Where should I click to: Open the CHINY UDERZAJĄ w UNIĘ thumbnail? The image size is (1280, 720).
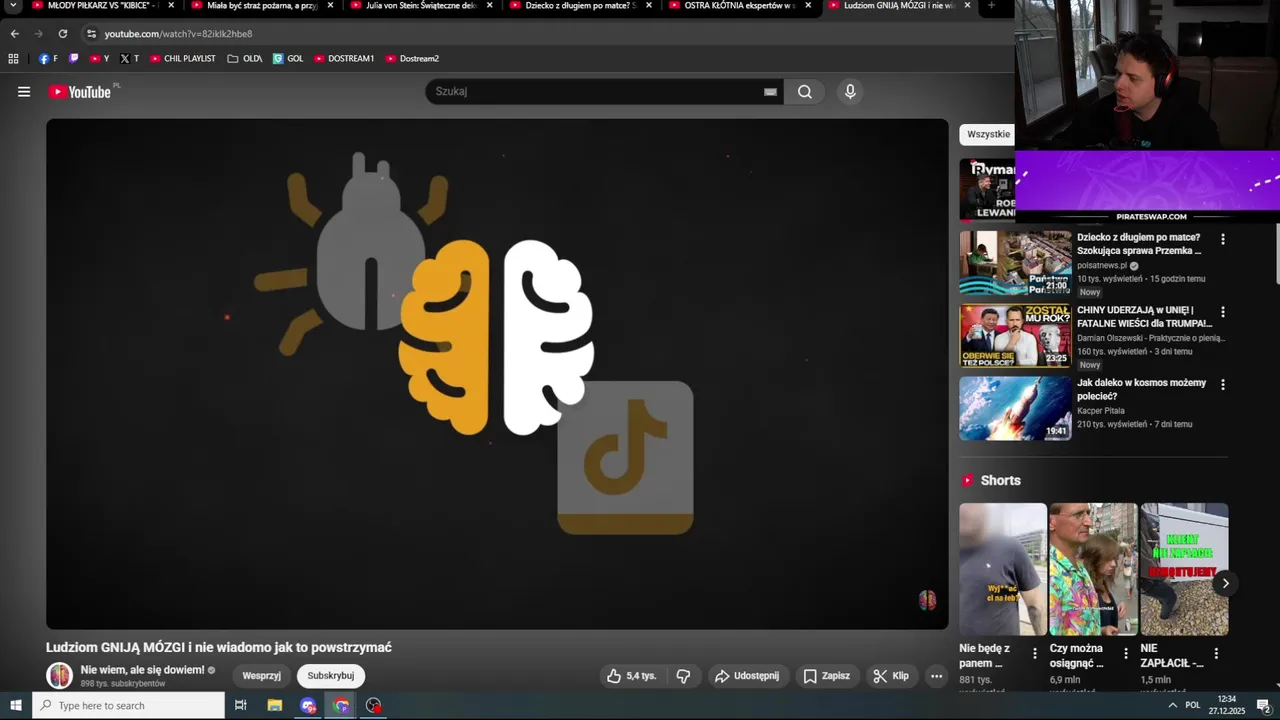[x=1015, y=336]
